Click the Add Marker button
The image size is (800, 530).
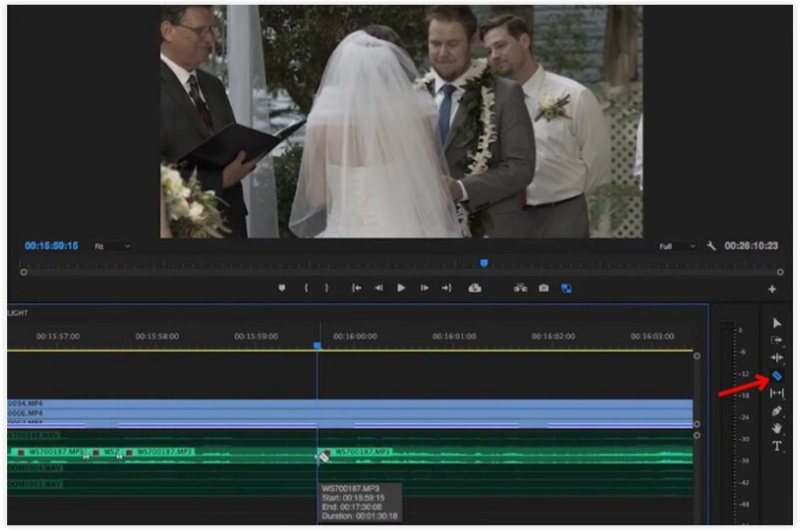click(x=282, y=288)
